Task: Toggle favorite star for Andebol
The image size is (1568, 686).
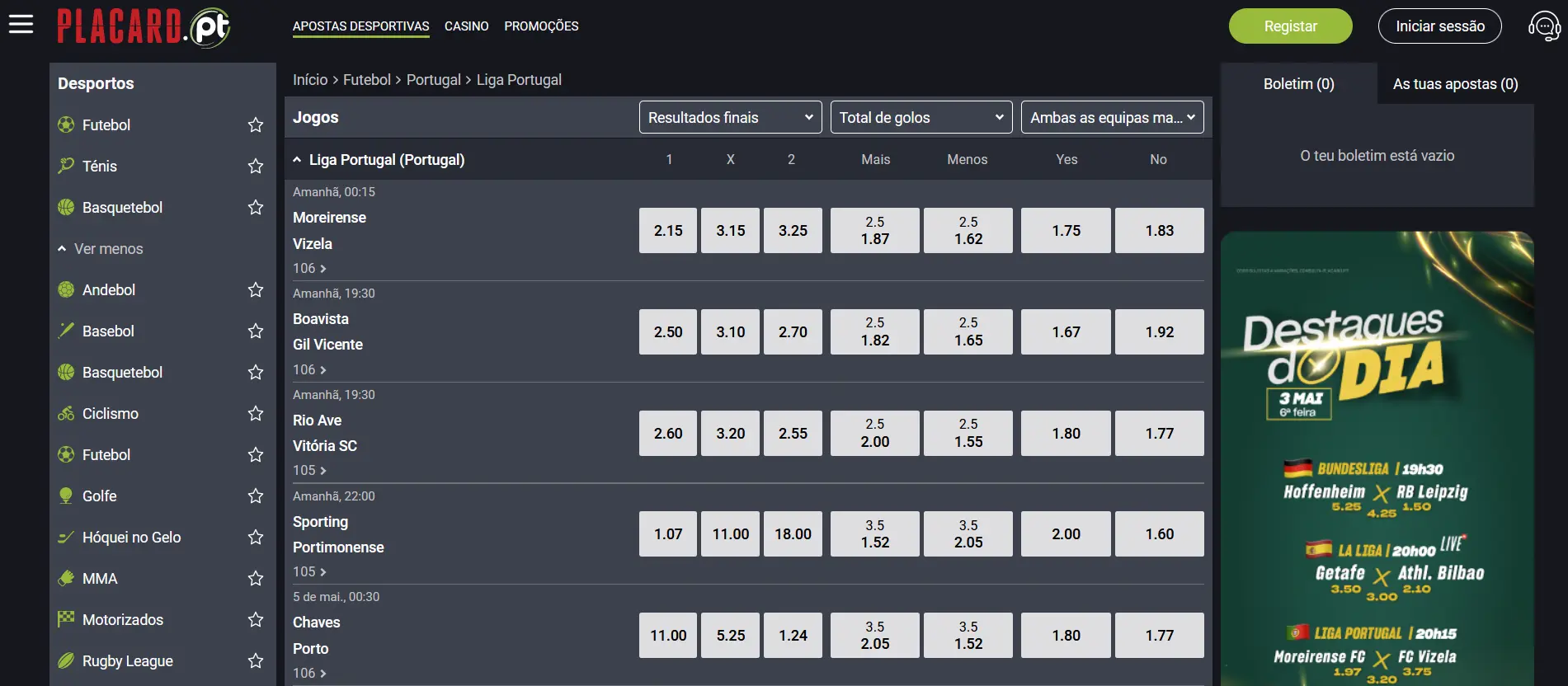Action: click(256, 289)
